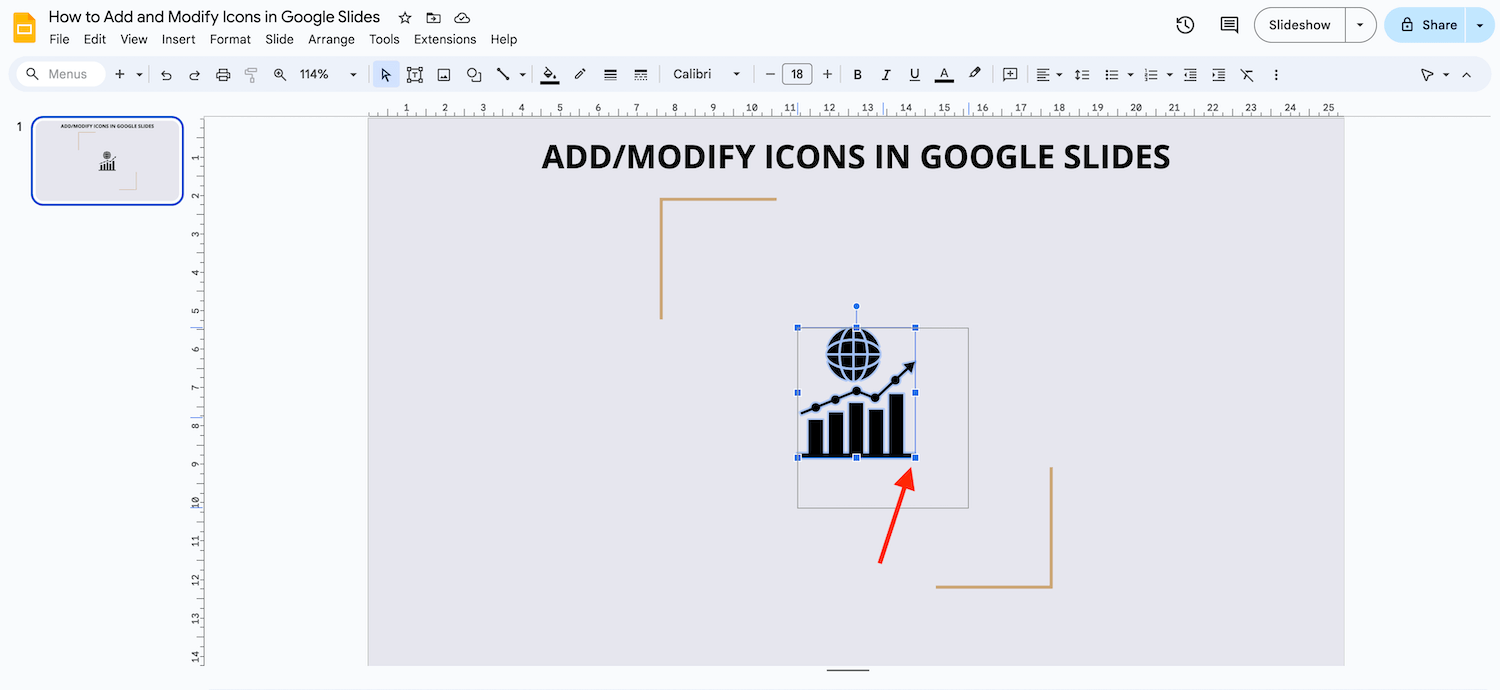Add a new slide with plus button
Image resolution: width=1500 pixels, height=690 pixels.
click(120, 75)
